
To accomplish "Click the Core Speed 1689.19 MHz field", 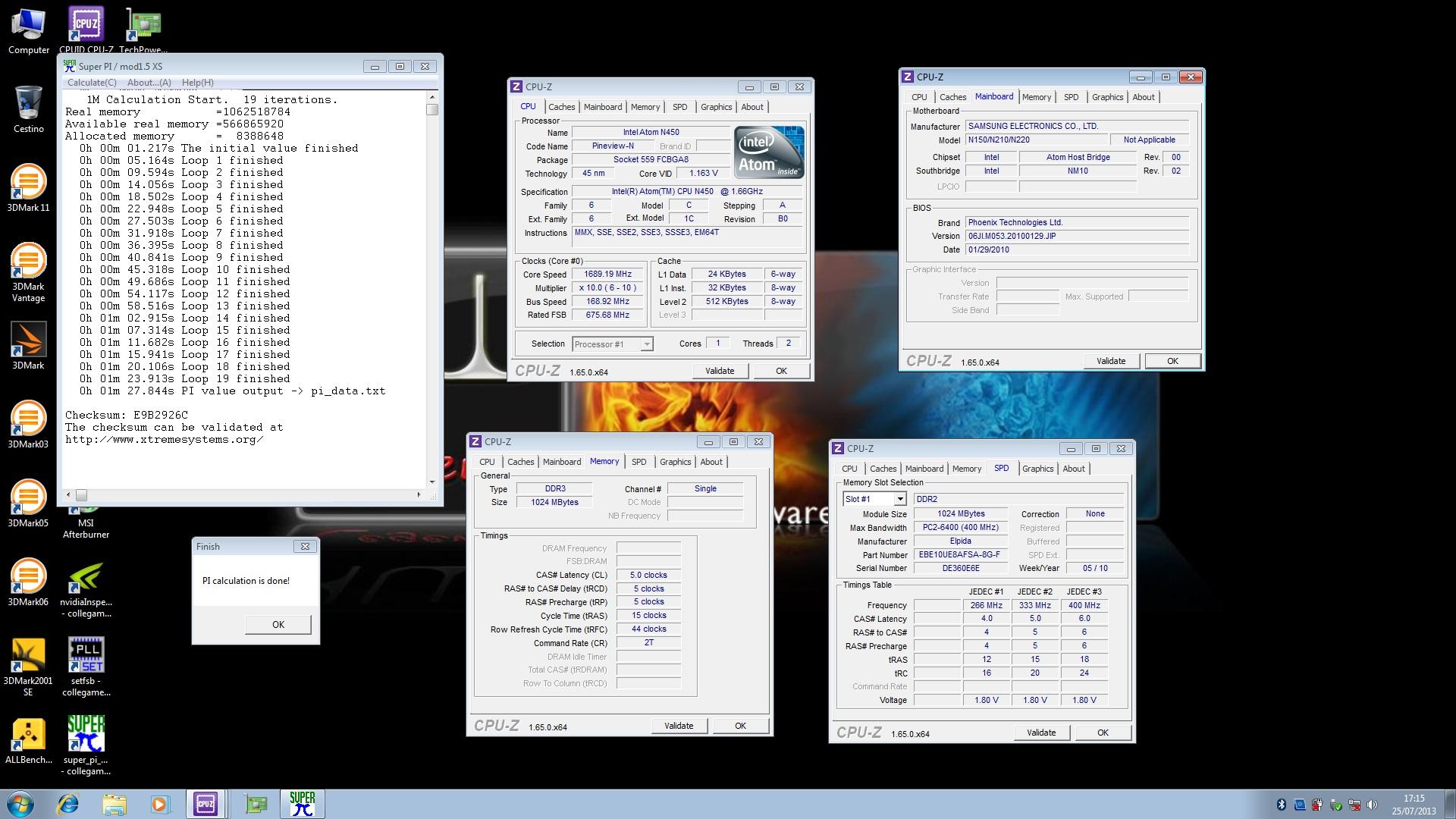I will [x=607, y=275].
